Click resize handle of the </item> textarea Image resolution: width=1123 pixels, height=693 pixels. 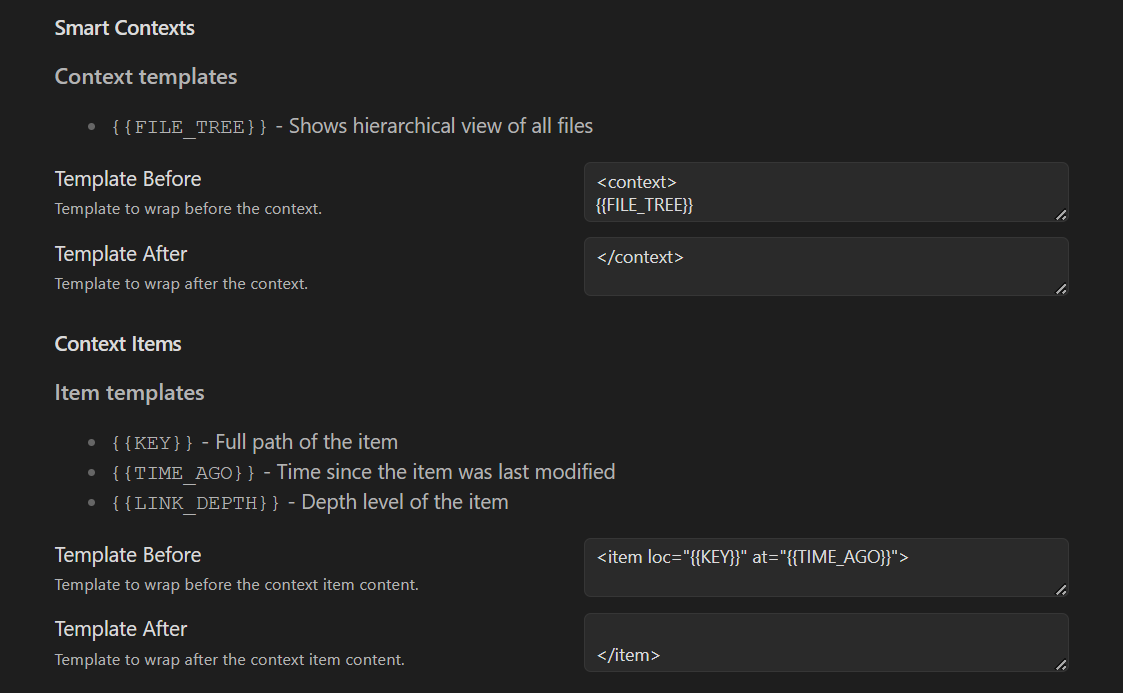(x=1061, y=664)
